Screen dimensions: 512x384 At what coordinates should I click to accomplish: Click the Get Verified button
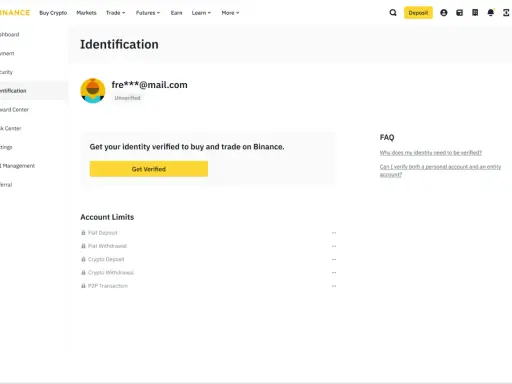pyautogui.click(x=149, y=169)
